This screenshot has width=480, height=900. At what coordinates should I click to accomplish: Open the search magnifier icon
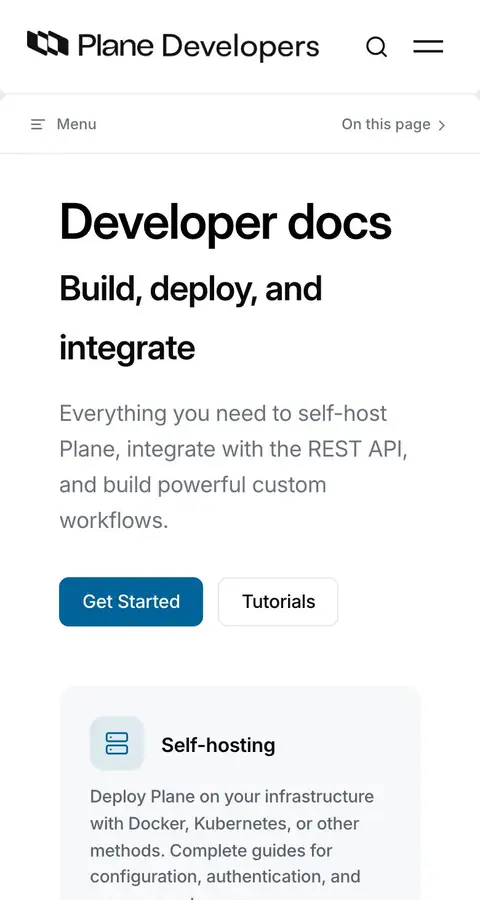point(377,46)
